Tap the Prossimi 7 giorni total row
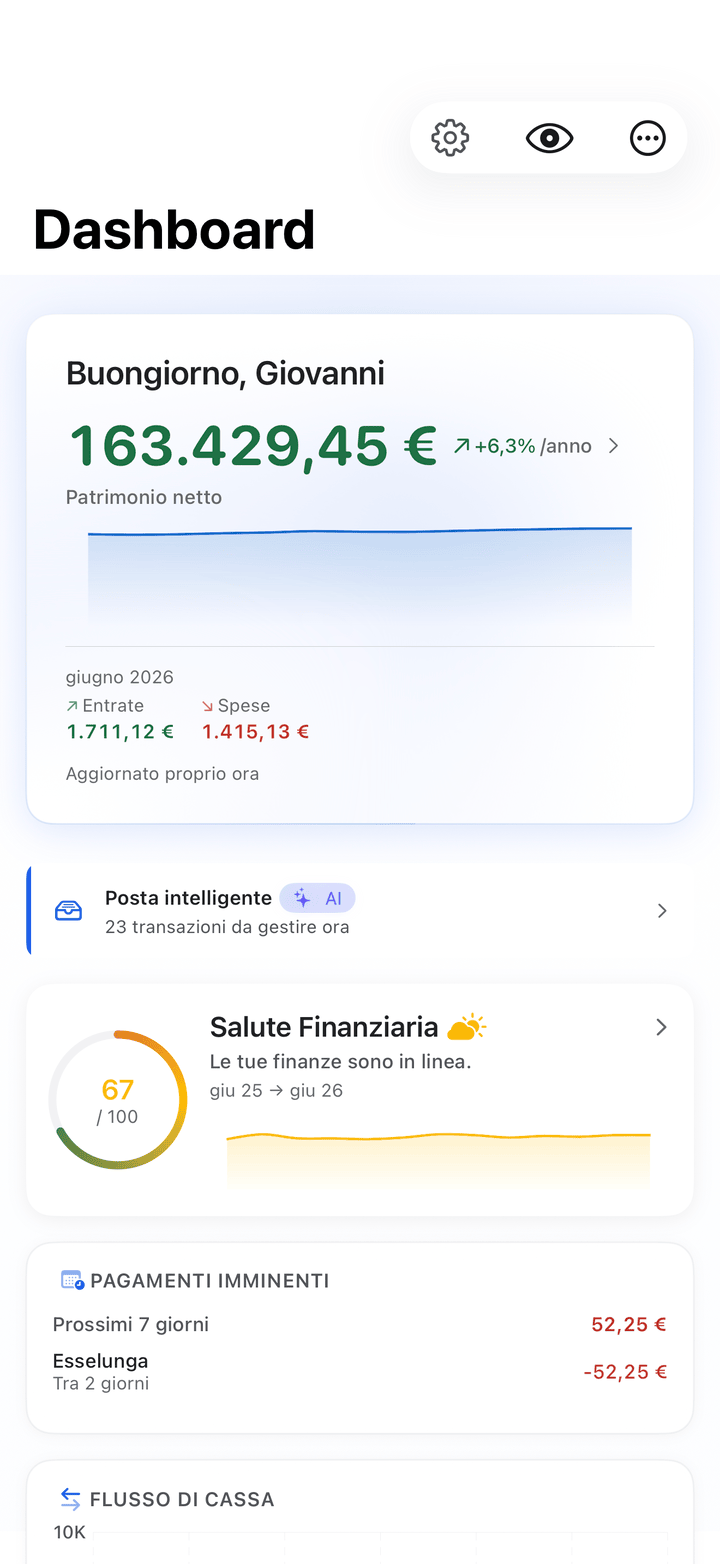 (x=360, y=1325)
